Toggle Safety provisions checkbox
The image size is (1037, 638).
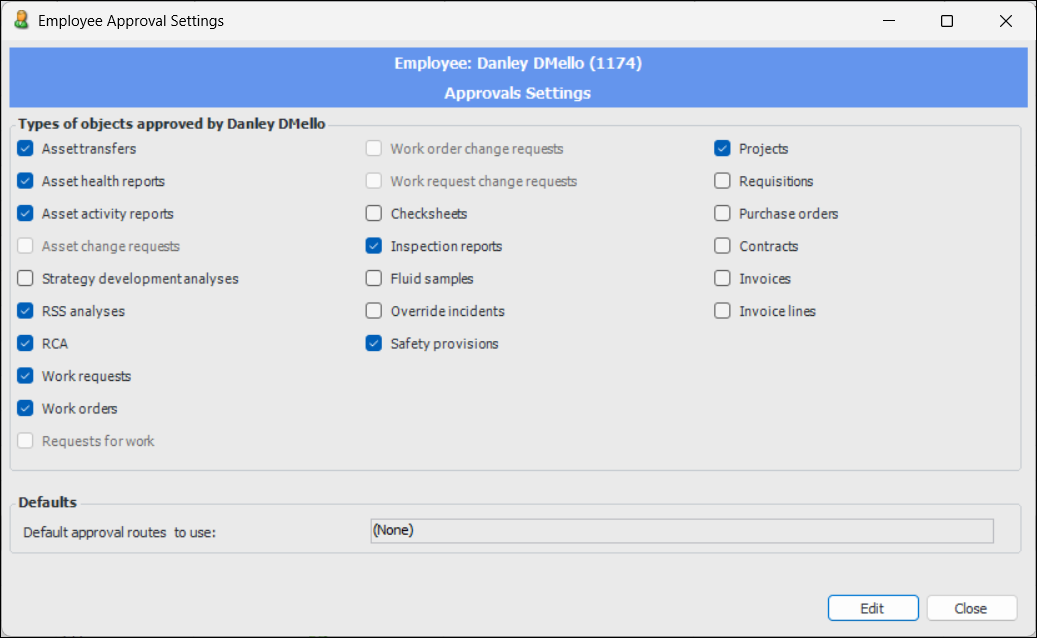pos(374,344)
